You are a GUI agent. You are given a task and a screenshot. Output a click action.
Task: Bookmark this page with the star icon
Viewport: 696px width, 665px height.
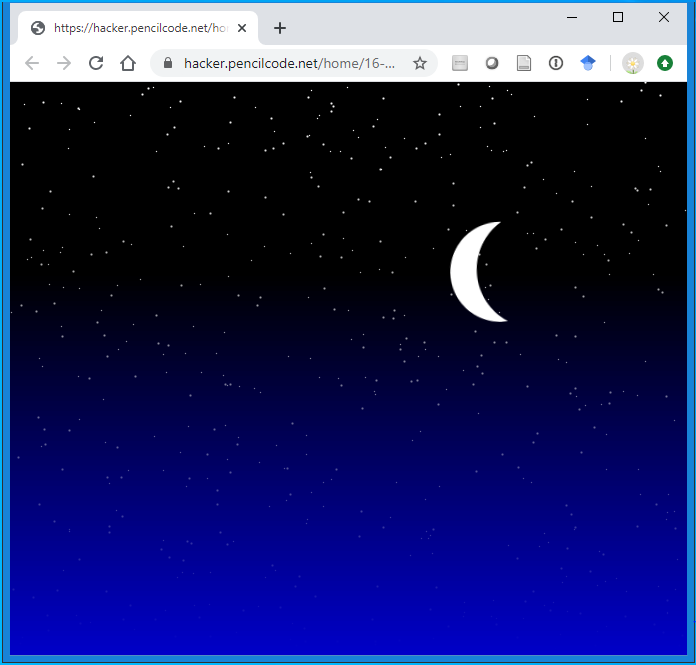(420, 63)
